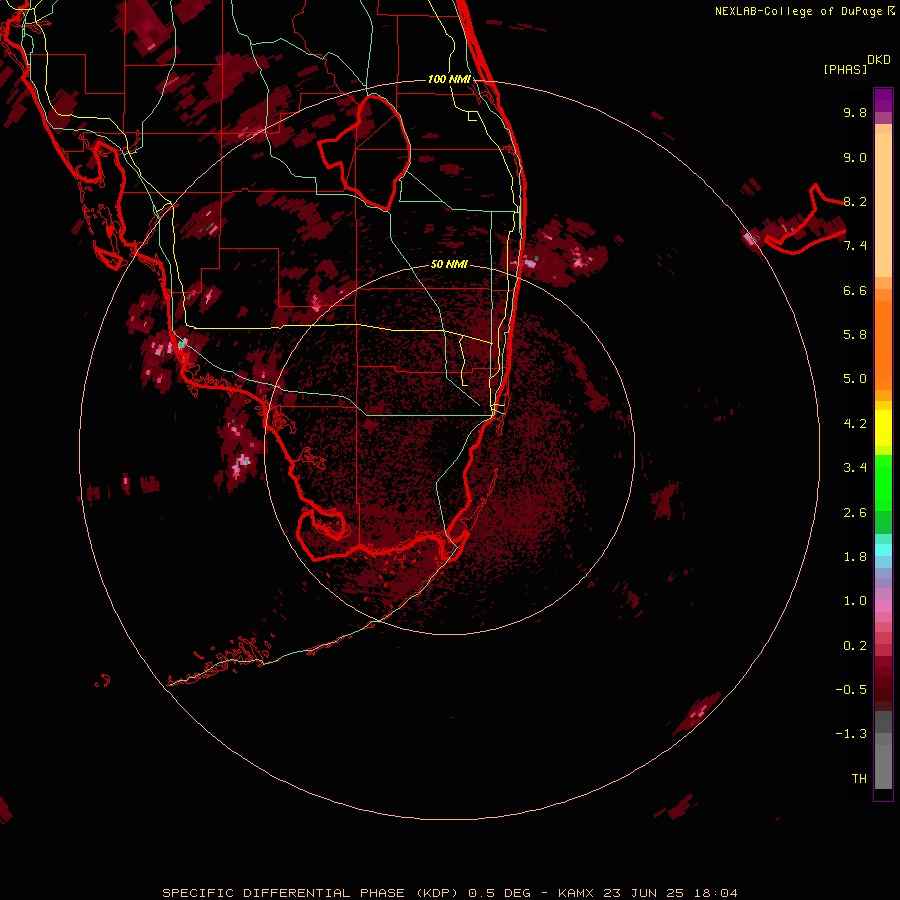
Task: Click the 2.6 scale value
Action: (855, 513)
